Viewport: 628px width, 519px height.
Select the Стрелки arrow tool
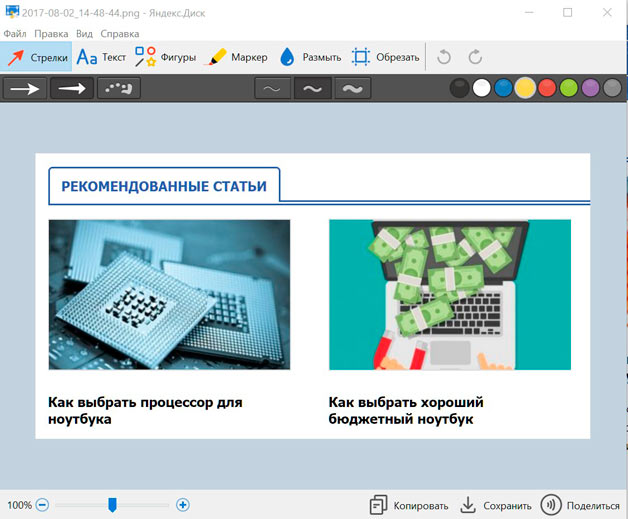[x=36, y=57]
